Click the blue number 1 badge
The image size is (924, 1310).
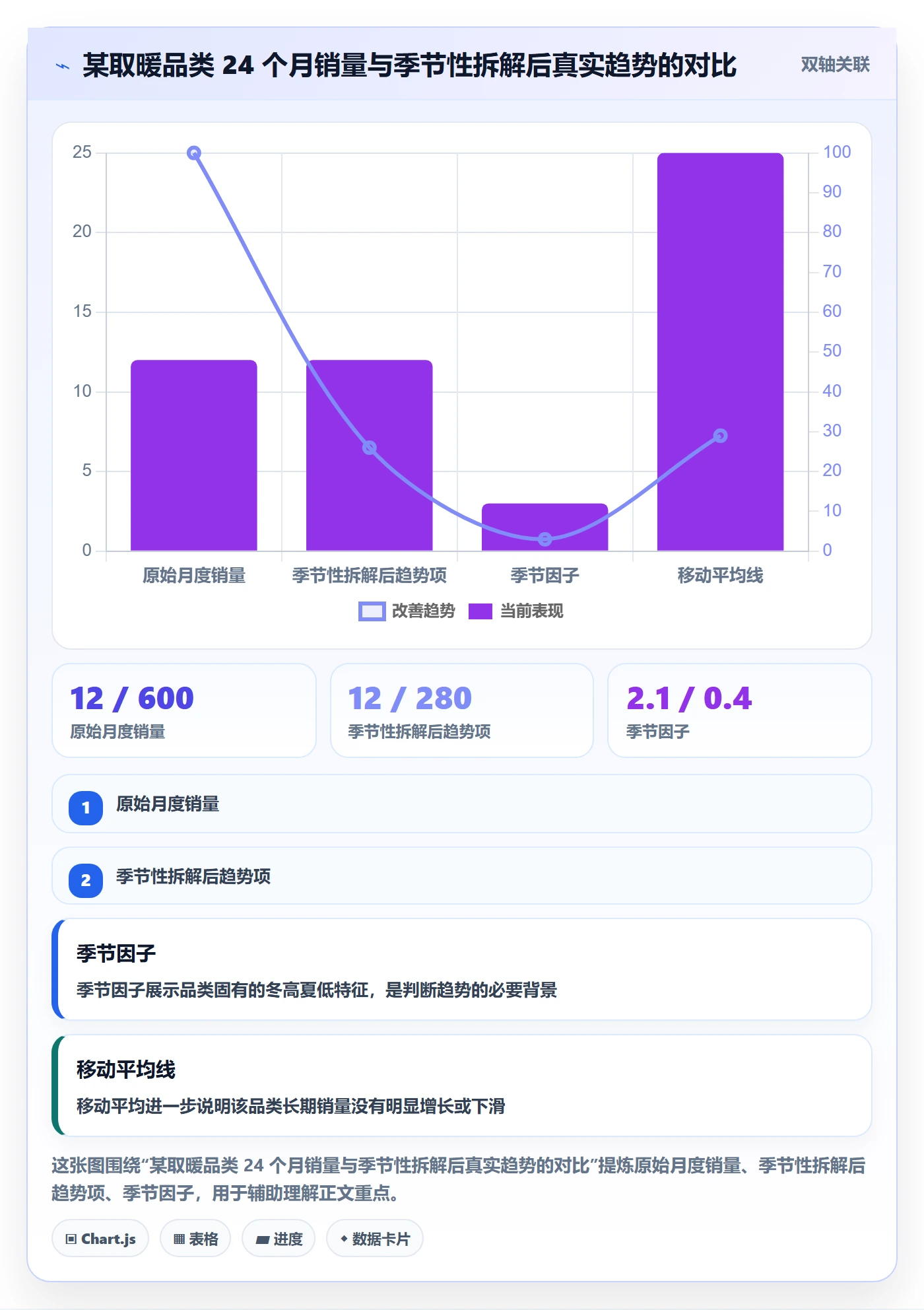(x=86, y=808)
